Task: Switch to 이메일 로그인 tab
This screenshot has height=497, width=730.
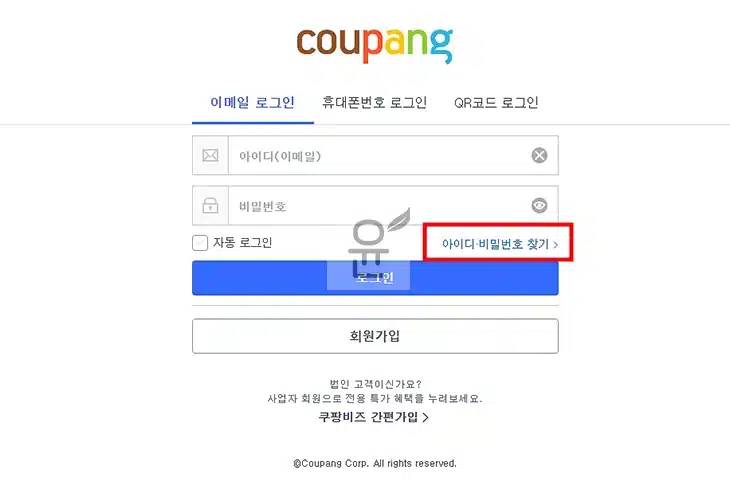Action: coord(252,102)
